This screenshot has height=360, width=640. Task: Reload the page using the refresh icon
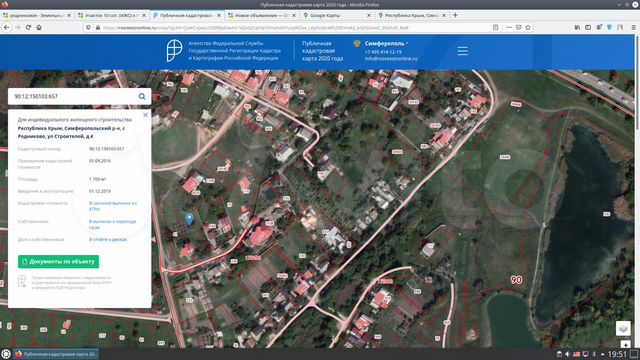(x=28, y=27)
